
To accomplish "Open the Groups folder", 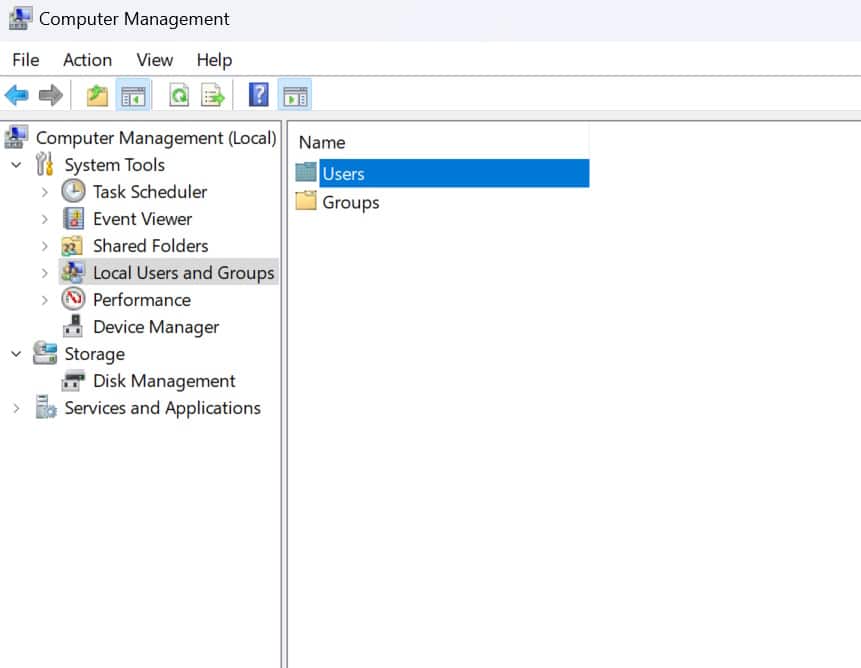I will [351, 201].
